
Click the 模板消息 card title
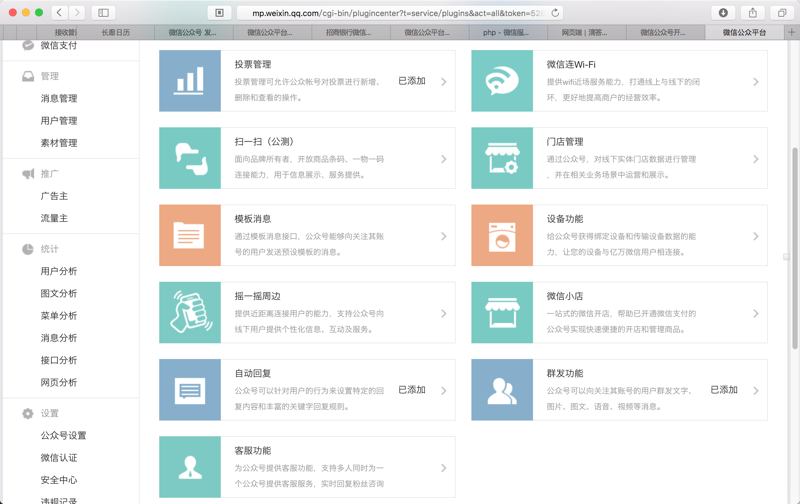tap(253, 219)
